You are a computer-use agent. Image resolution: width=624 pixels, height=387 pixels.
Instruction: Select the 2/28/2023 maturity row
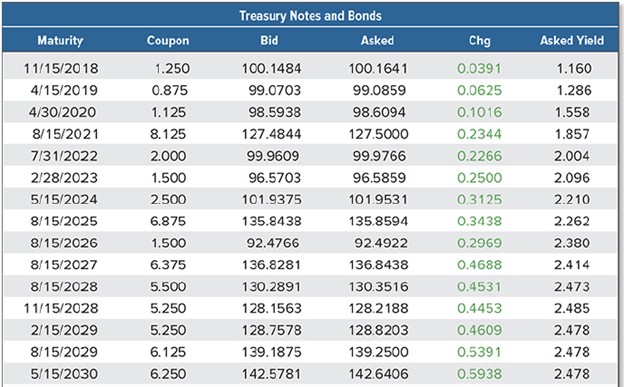[x=310, y=178]
